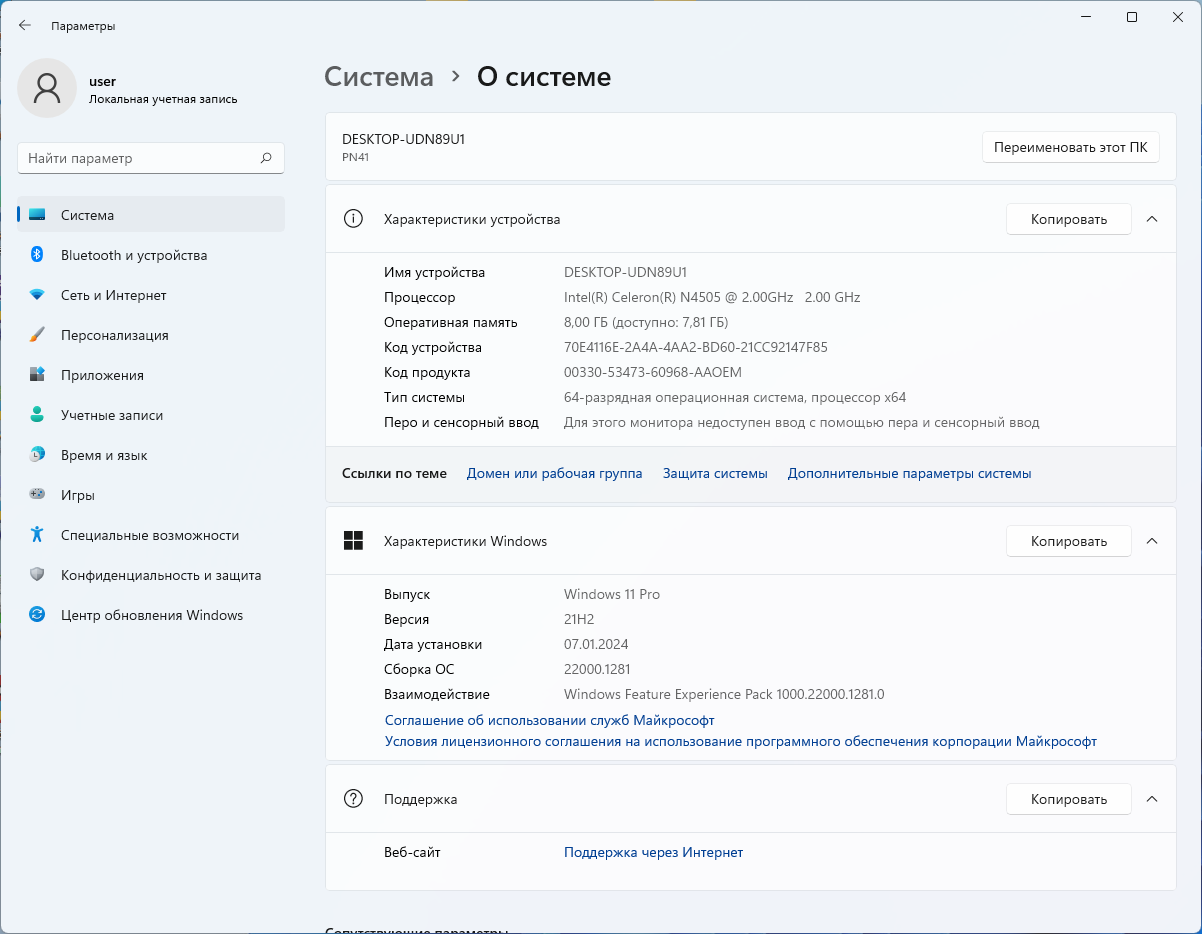
Task: Open Условия лицензионного соглашения link
Action: (741, 742)
